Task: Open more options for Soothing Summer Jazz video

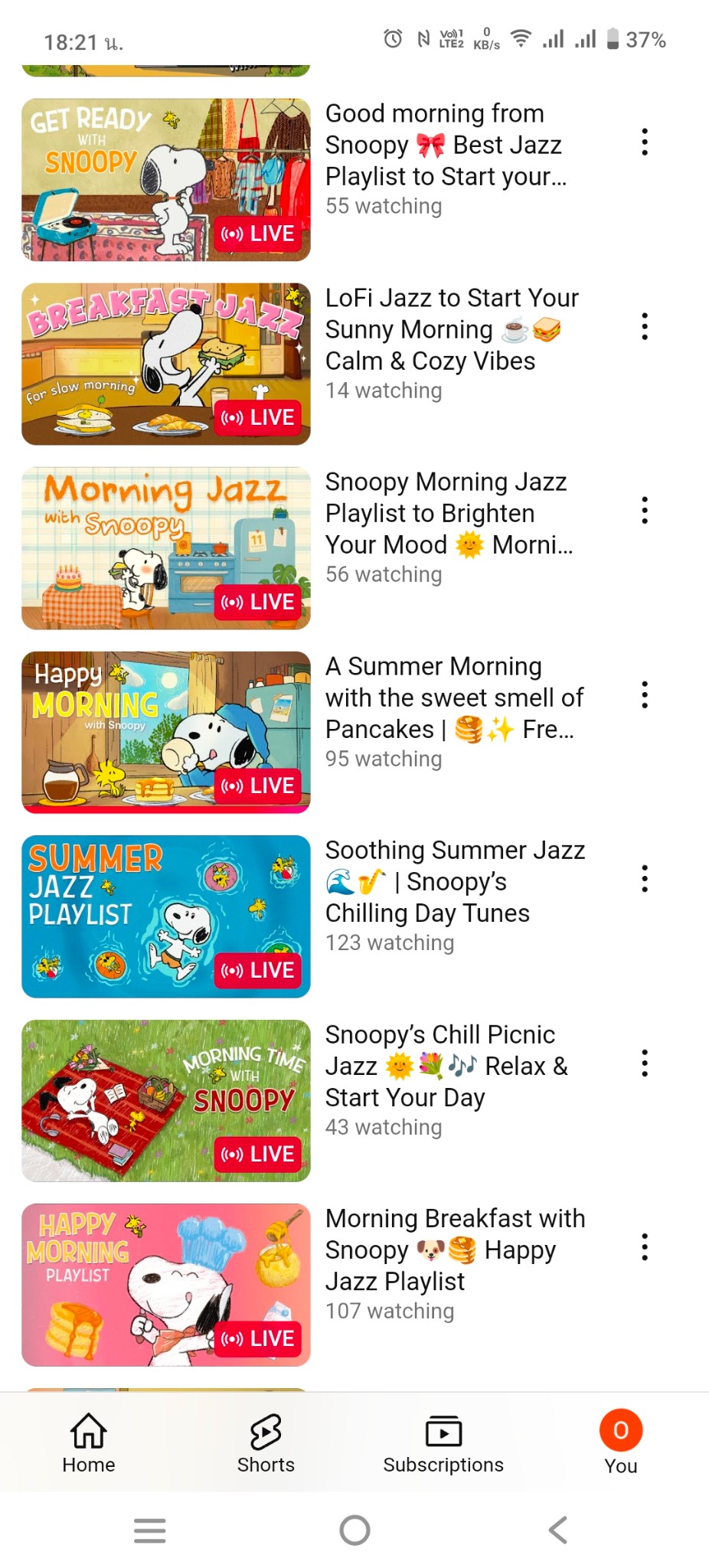Action: click(x=645, y=879)
